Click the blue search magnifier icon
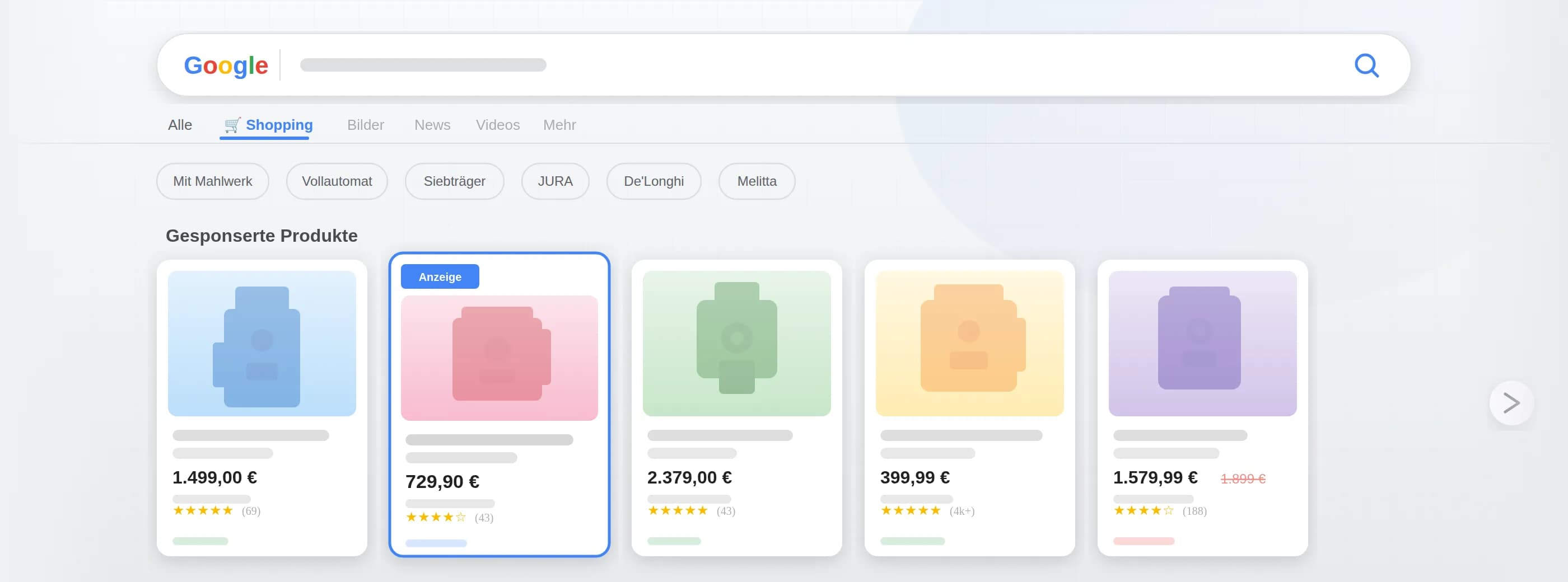 (x=1366, y=65)
